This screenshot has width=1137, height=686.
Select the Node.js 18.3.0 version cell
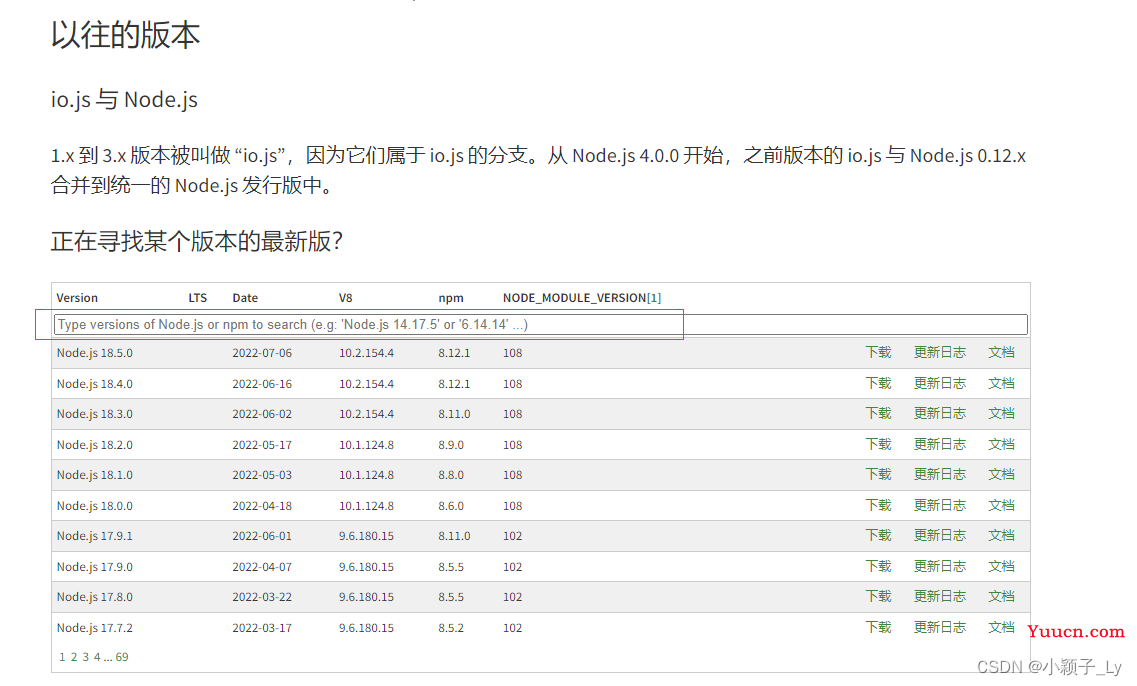[95, 414]
